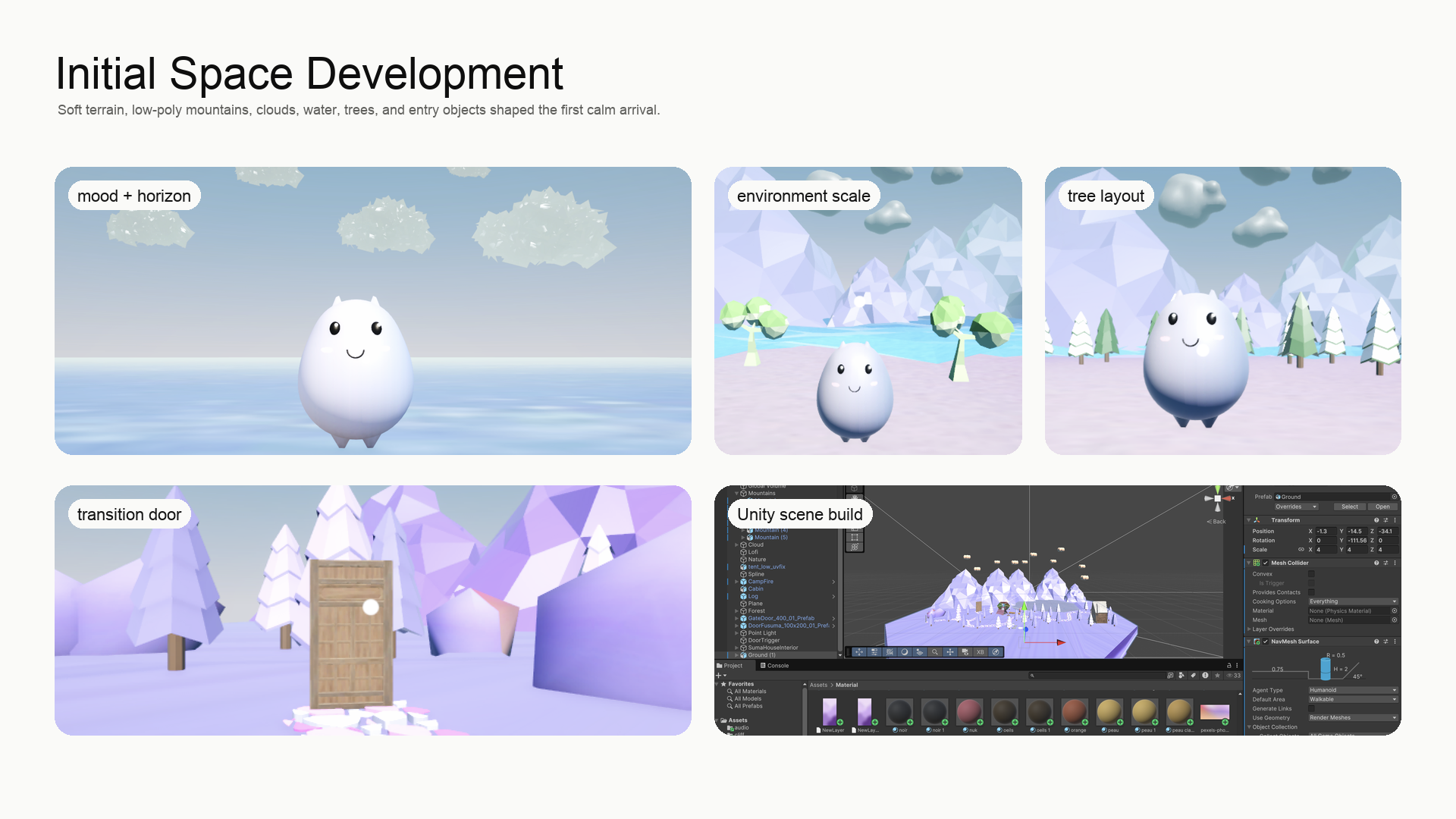
Task: Open the Use Geometry Render Meshes dropdown
Action: coord(1353,717)
